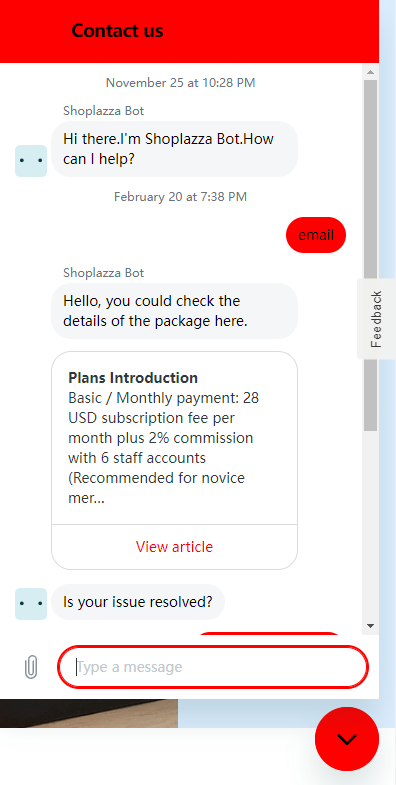Open the Feedback side tab
The width and height of the screenshot is (396, 785).
tap(376, 319)
